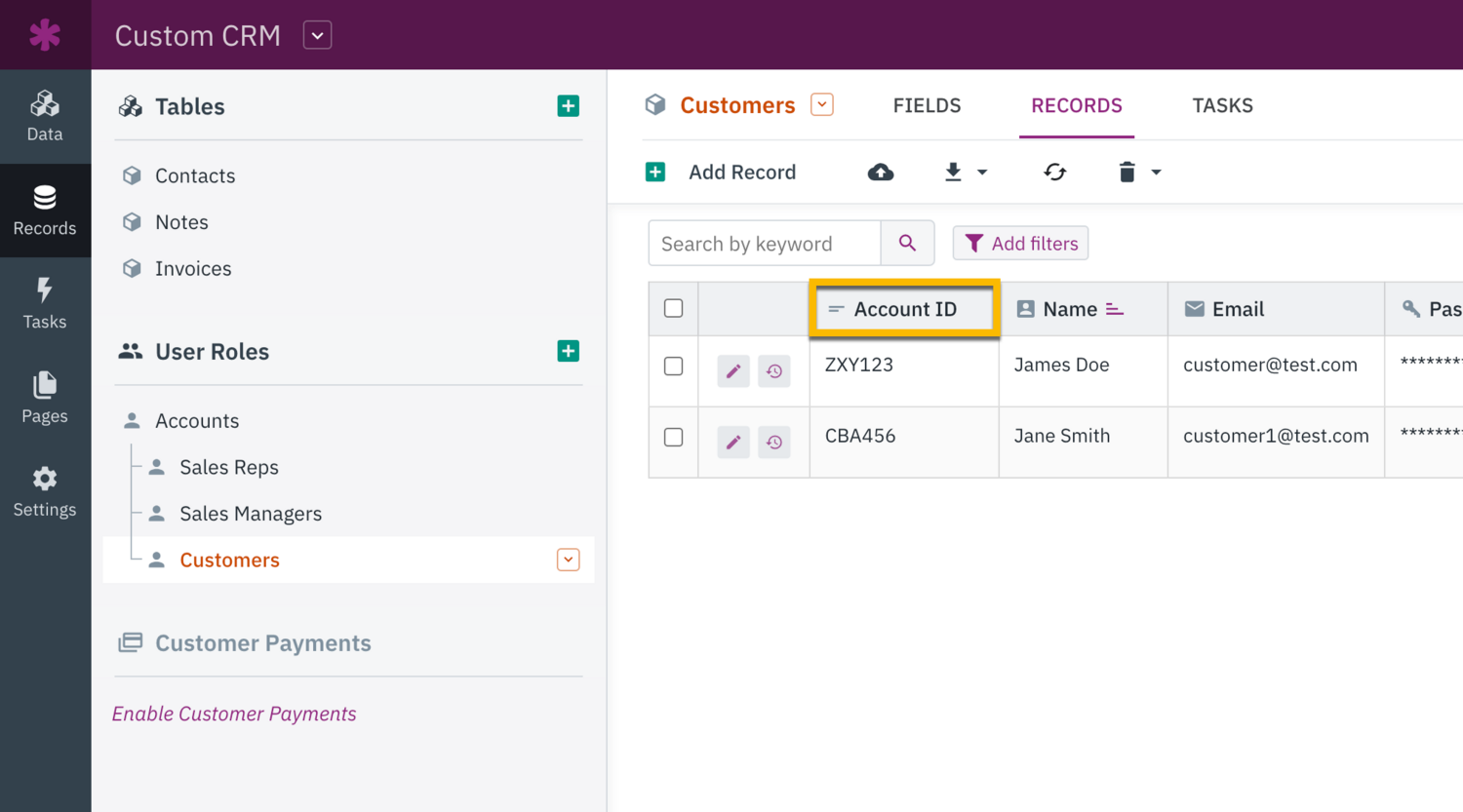
Task: Refresh the Customers records list
Action: [1054, 172]
